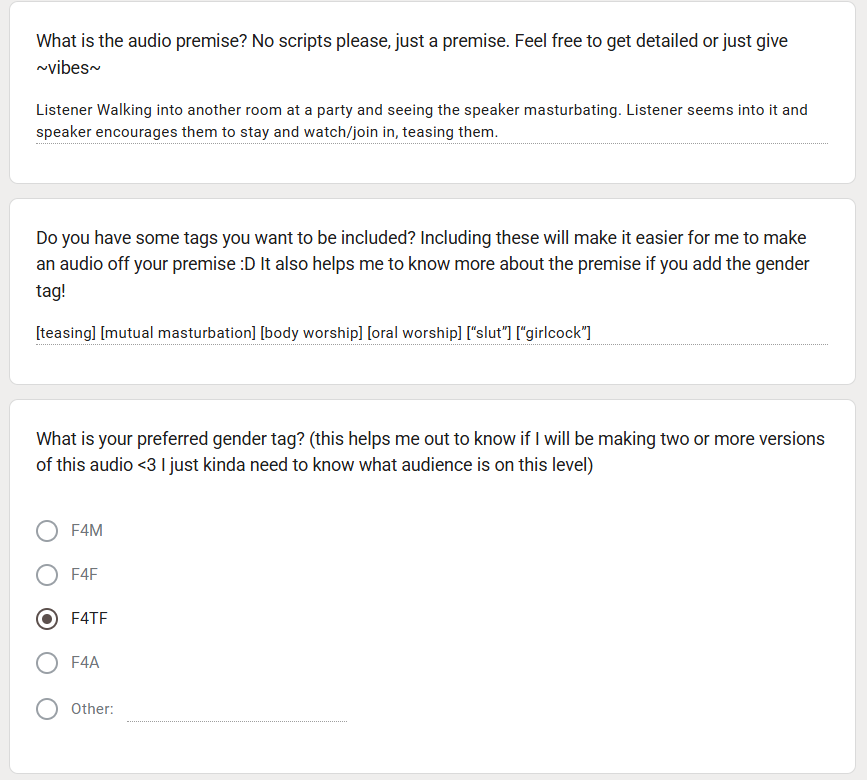
Task: Place cursor on 'Listener Walking' in premise answer
Action: point(94,110)
